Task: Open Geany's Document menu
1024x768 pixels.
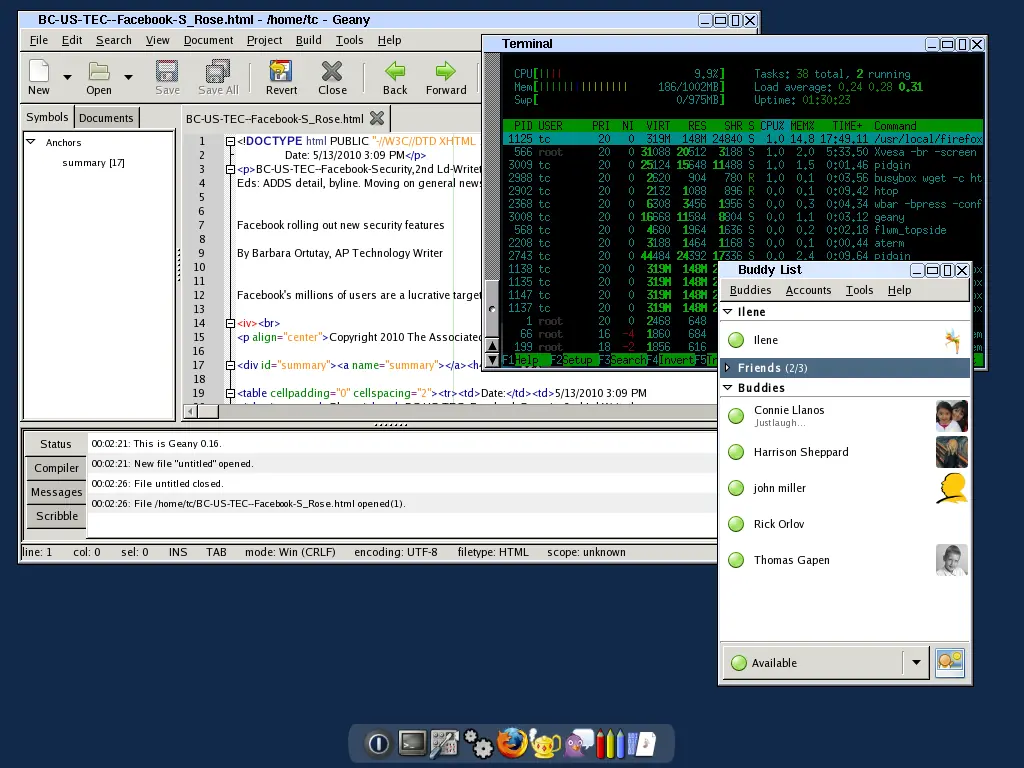Action: tap(208, 40)
